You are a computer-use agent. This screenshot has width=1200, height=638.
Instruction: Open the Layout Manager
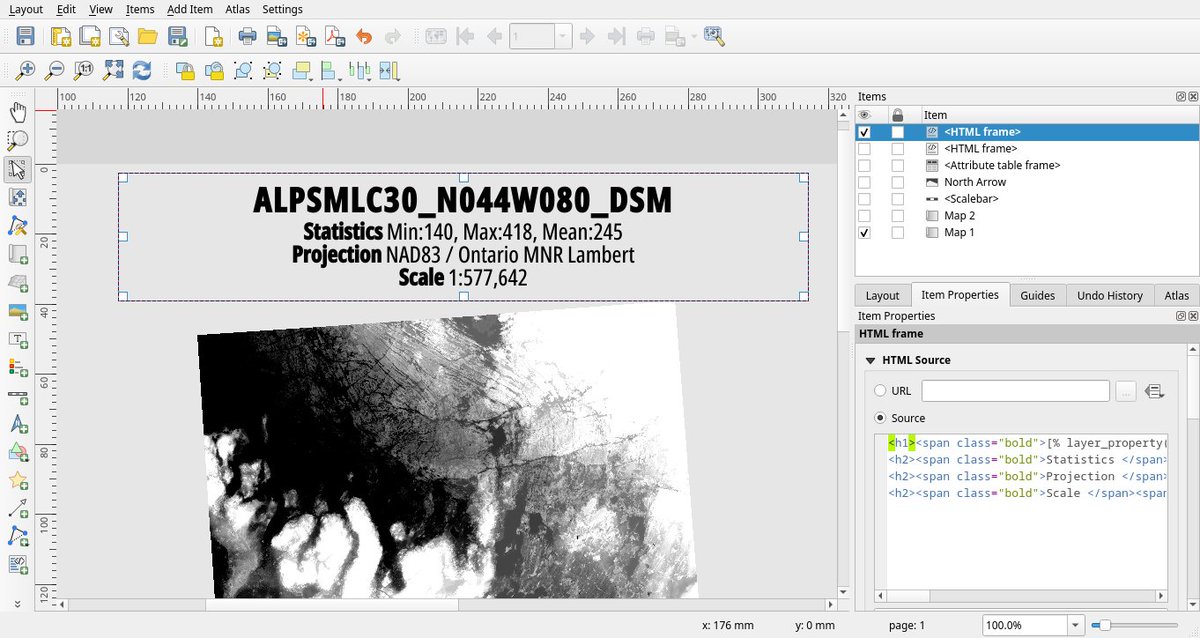(119, 37)
